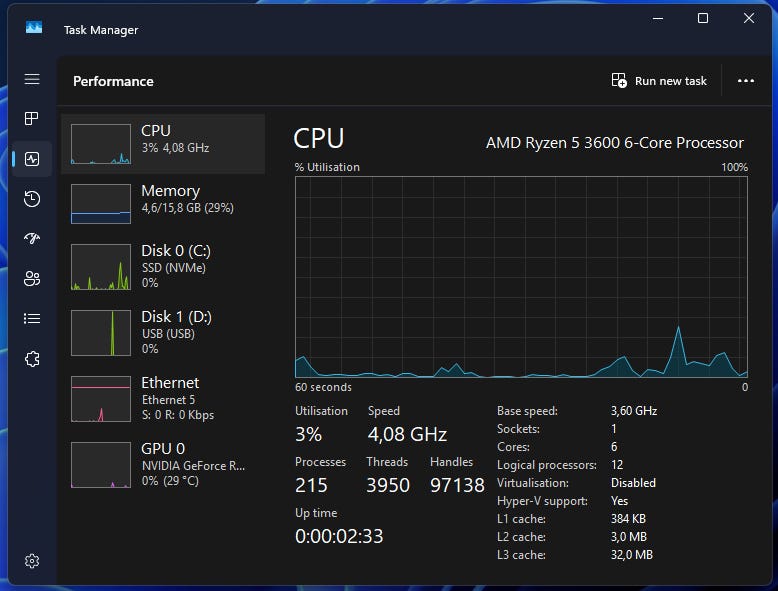Image resolution: width=778 pixels, height=591 pixels.
Task: Click the Disk 0 mini graph thumbnail
Action: click(101, 266)
